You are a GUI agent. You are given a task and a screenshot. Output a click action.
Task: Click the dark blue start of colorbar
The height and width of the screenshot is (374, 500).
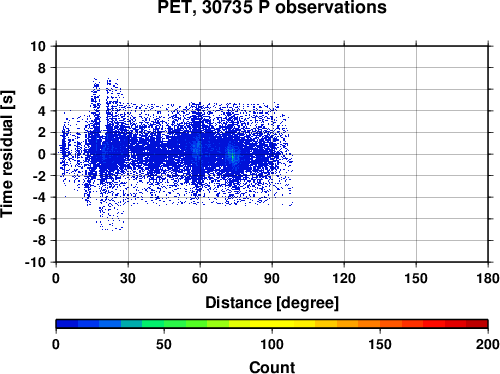pyautogui.click(x=67, y=324)
